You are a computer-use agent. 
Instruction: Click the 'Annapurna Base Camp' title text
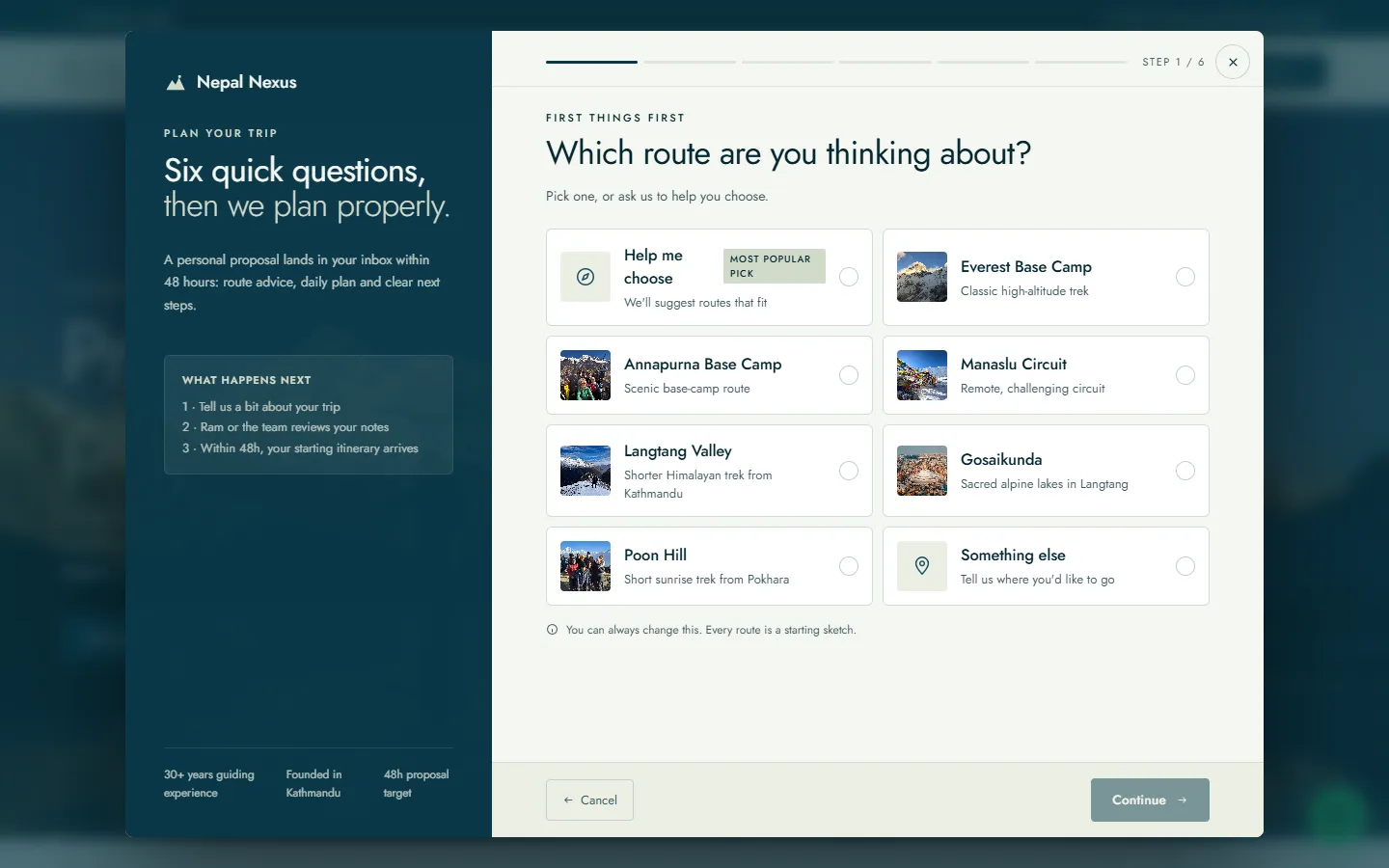[703, 364]
